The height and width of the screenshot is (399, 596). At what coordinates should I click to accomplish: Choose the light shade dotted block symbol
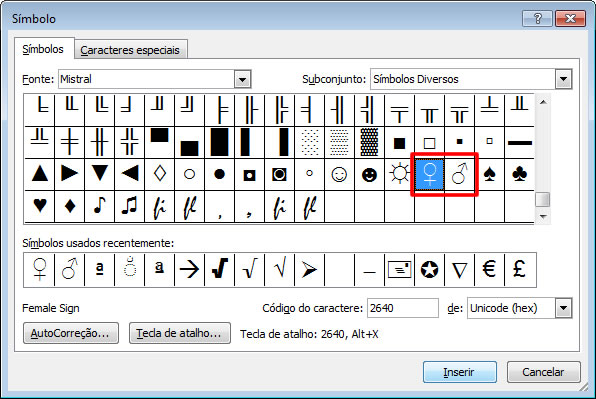(x=309, y=142)
